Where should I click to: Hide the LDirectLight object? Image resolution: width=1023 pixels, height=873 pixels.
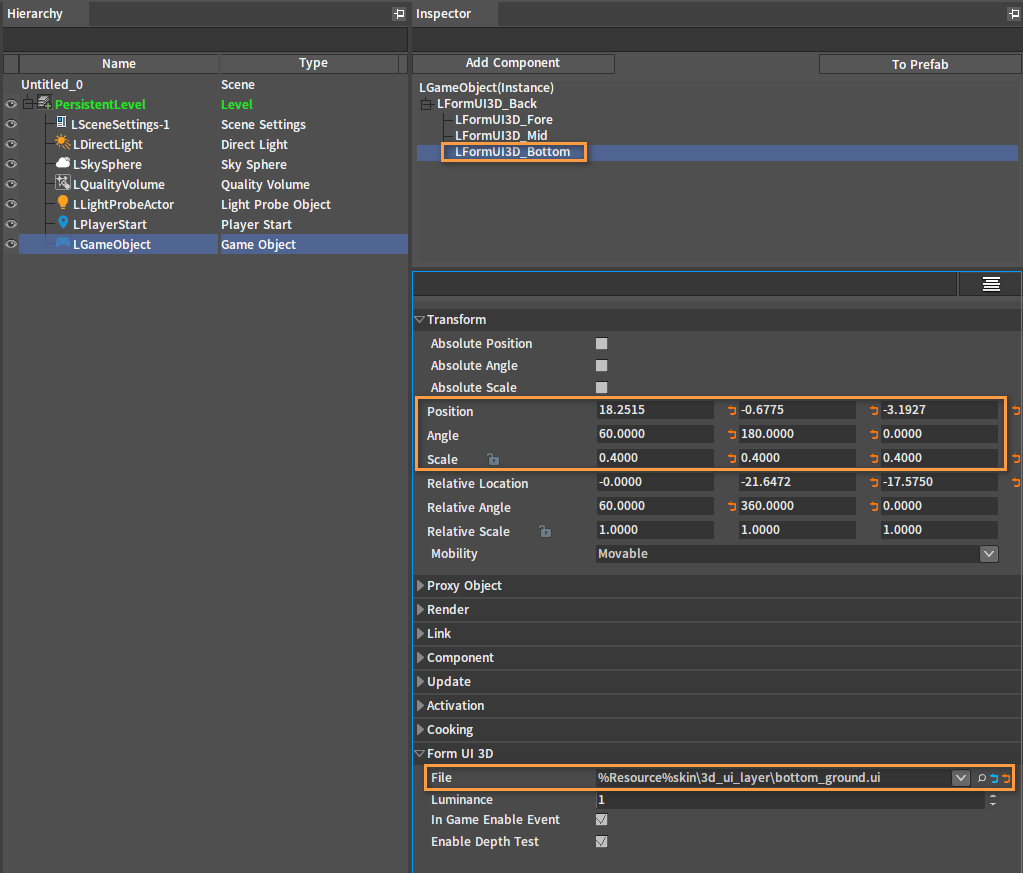[x=11, y=144]
